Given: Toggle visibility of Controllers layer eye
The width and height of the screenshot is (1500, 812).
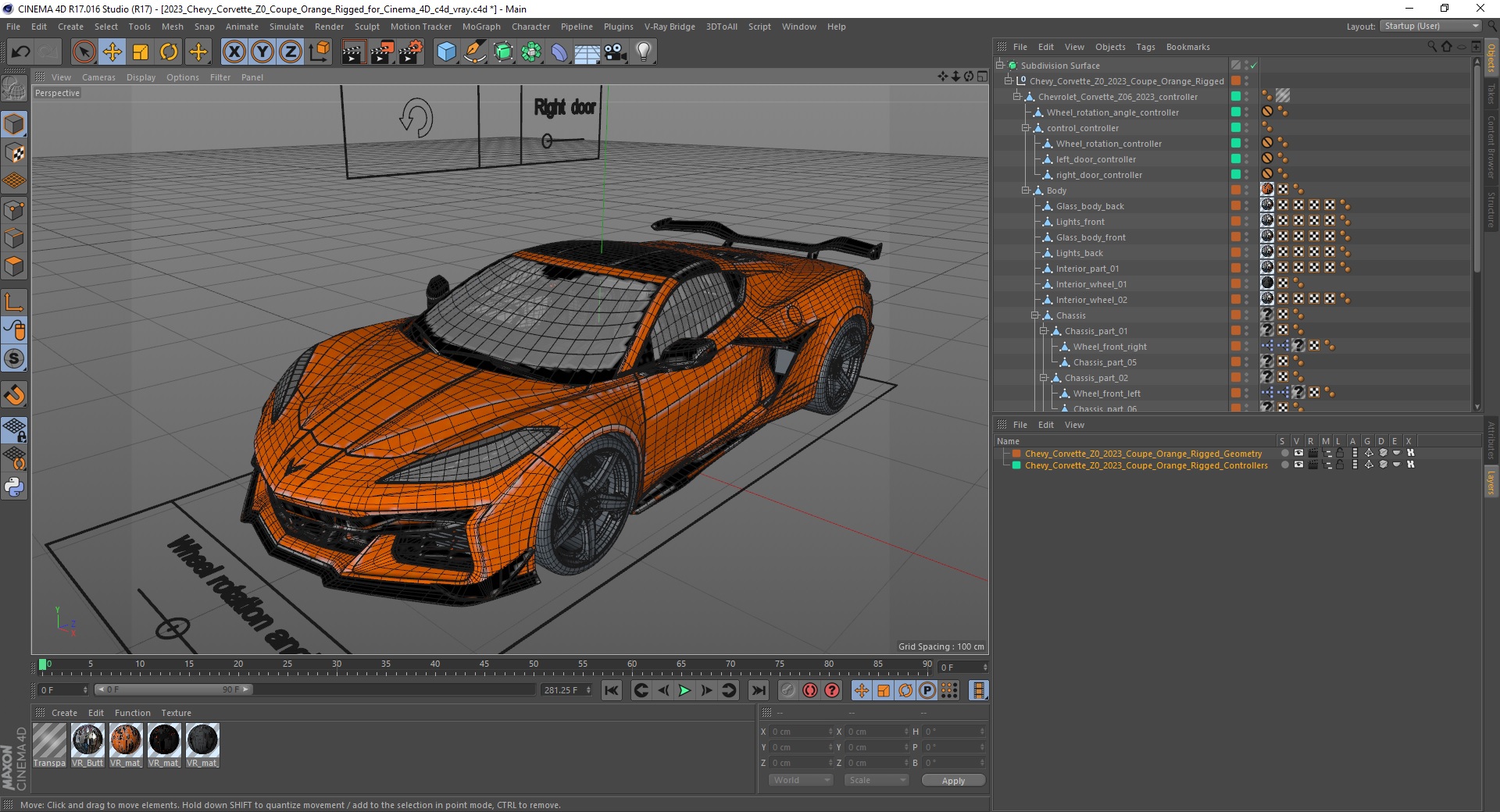Looking at the screenshot, I should coord(1298,465).
